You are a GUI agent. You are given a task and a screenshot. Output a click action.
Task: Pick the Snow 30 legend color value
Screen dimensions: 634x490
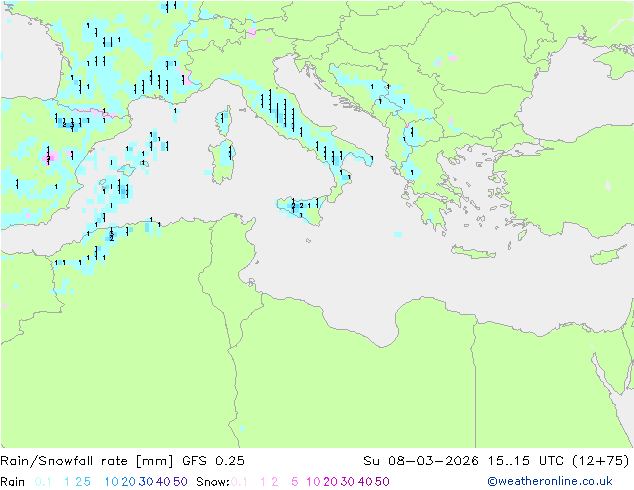point(348,482)
